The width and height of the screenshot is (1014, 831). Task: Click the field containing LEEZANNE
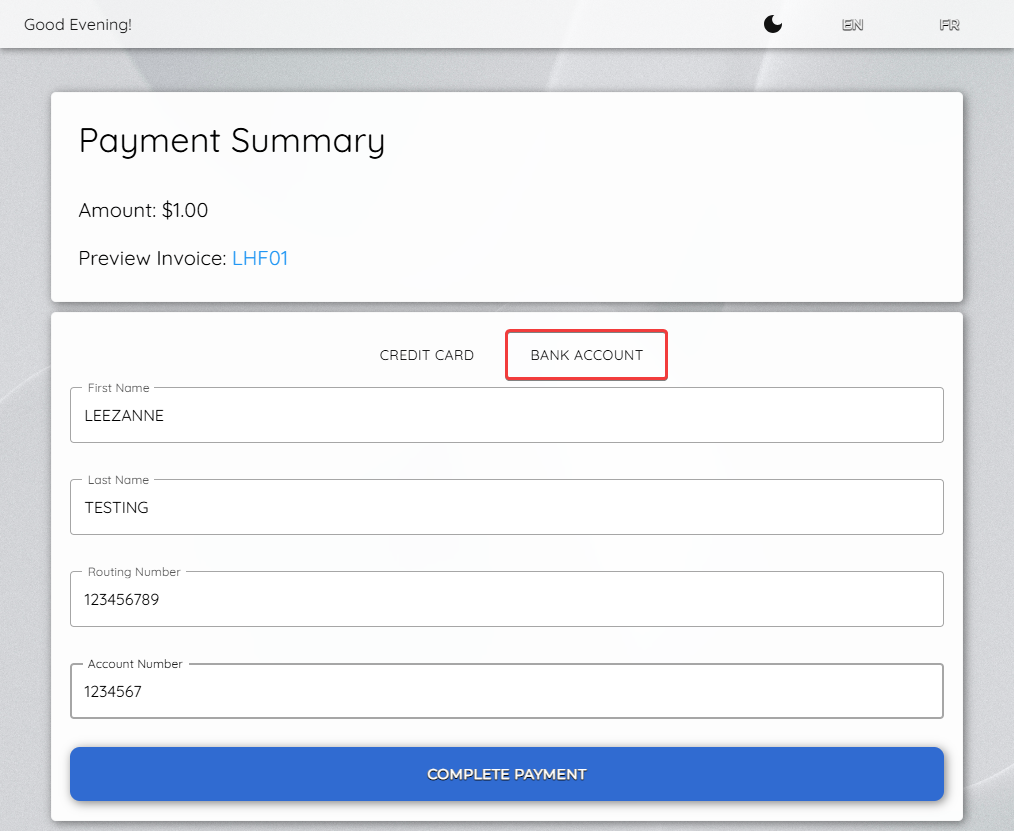(x=506, y=416)
